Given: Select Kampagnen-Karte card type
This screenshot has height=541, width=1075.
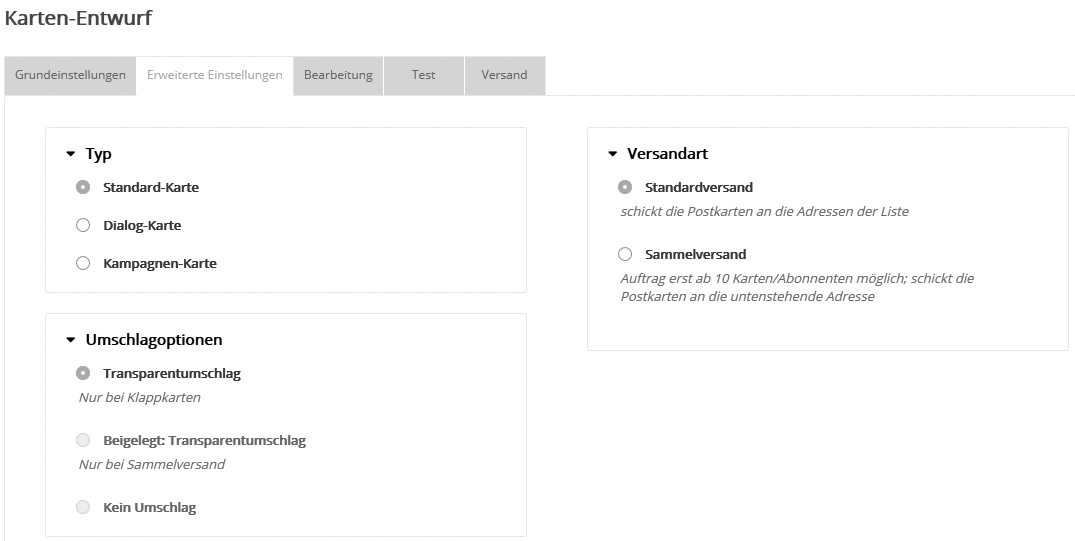Looking at the screenshot, I should (x=83, y=264).
